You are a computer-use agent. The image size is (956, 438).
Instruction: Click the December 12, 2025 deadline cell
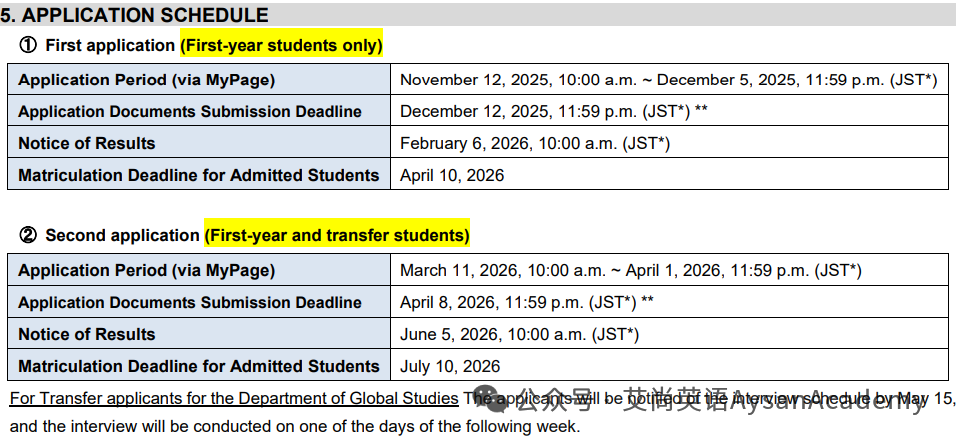click(x=668, y=111)
